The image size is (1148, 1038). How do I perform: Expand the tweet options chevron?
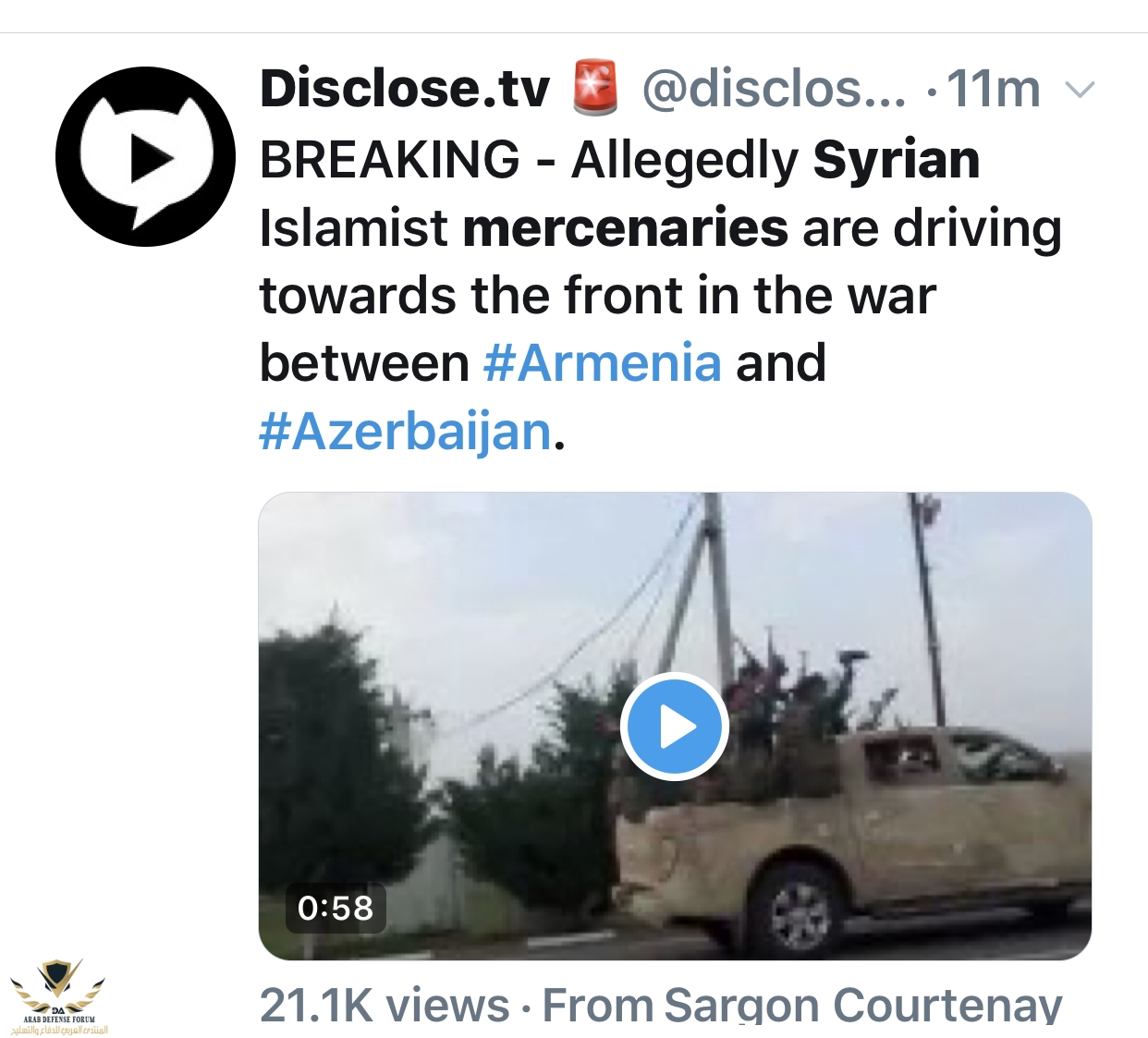[1080, 90]
